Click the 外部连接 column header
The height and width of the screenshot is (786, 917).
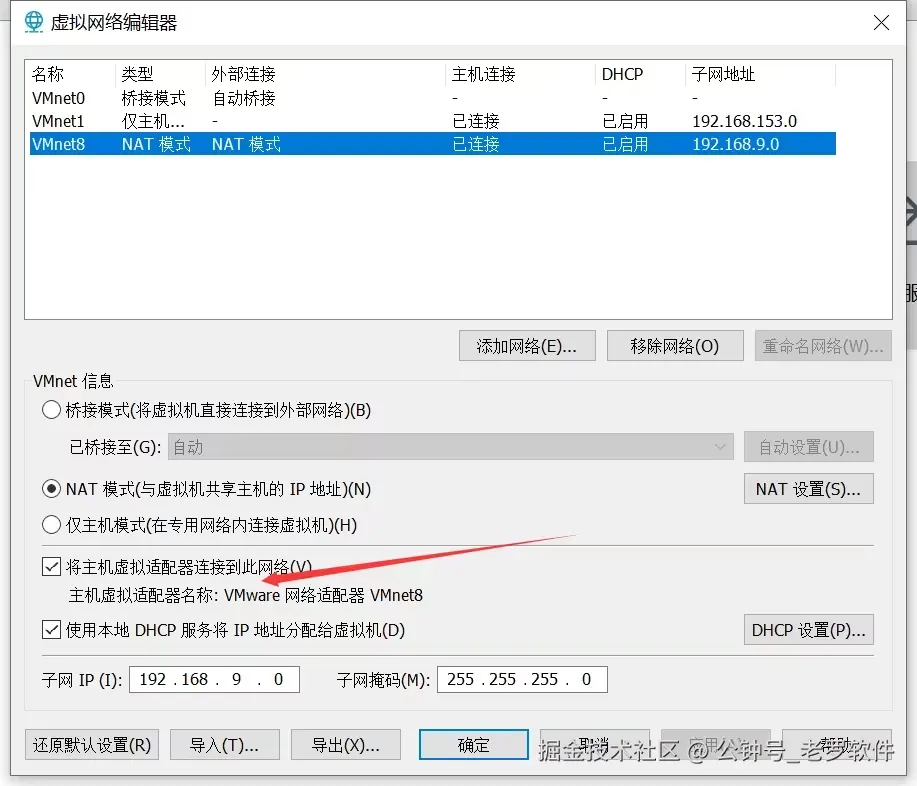(x=243, y=74)
